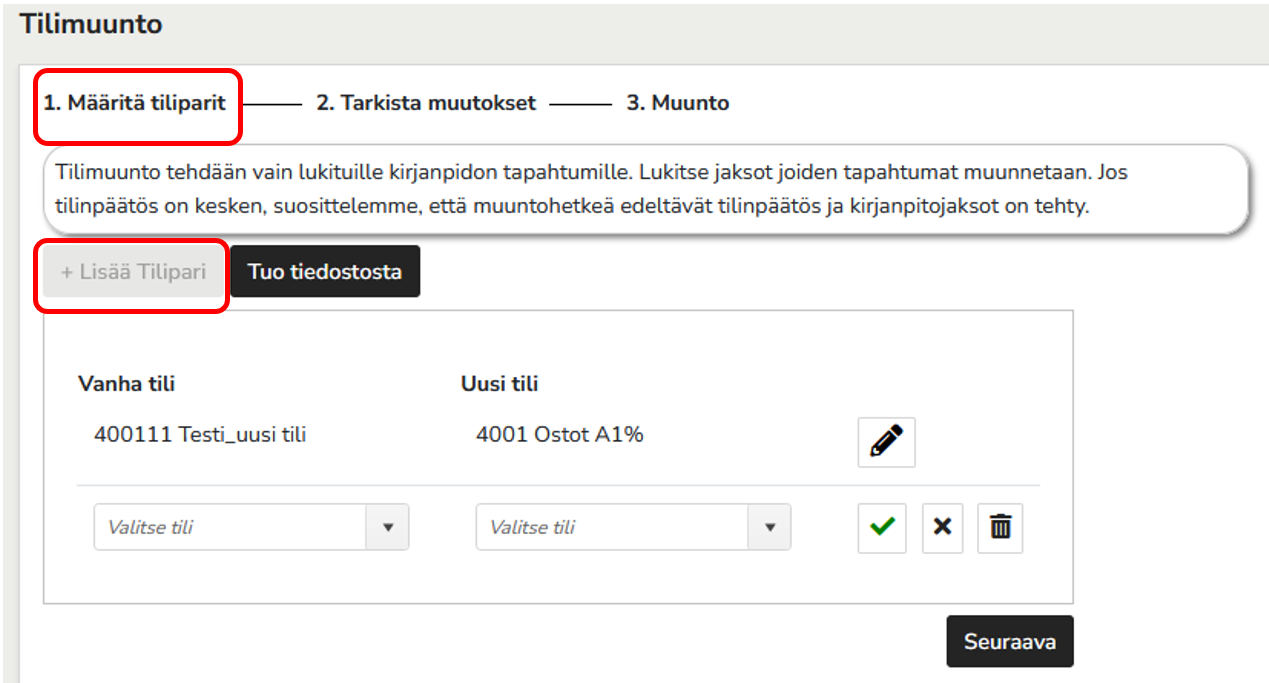1269x683 pixels.
Task: Select the 4001 Ostot A1% entry
Action: pos(559,435)
